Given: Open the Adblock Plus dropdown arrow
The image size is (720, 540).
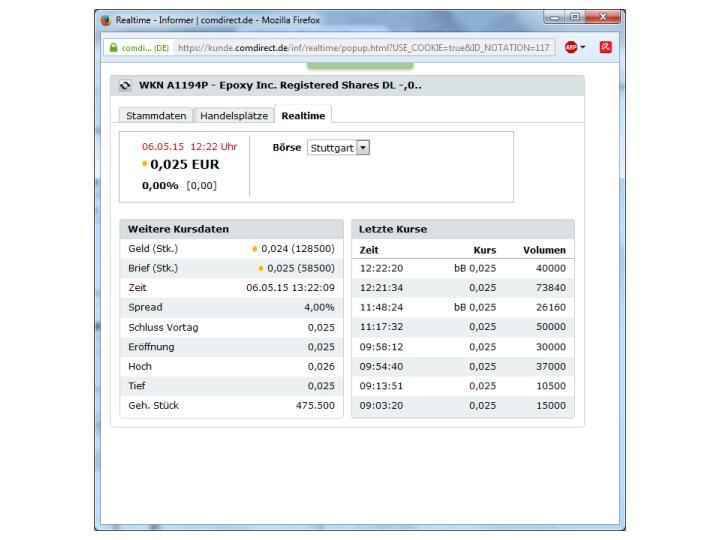Looking at the screenshot, I should [x=583, y=47].
